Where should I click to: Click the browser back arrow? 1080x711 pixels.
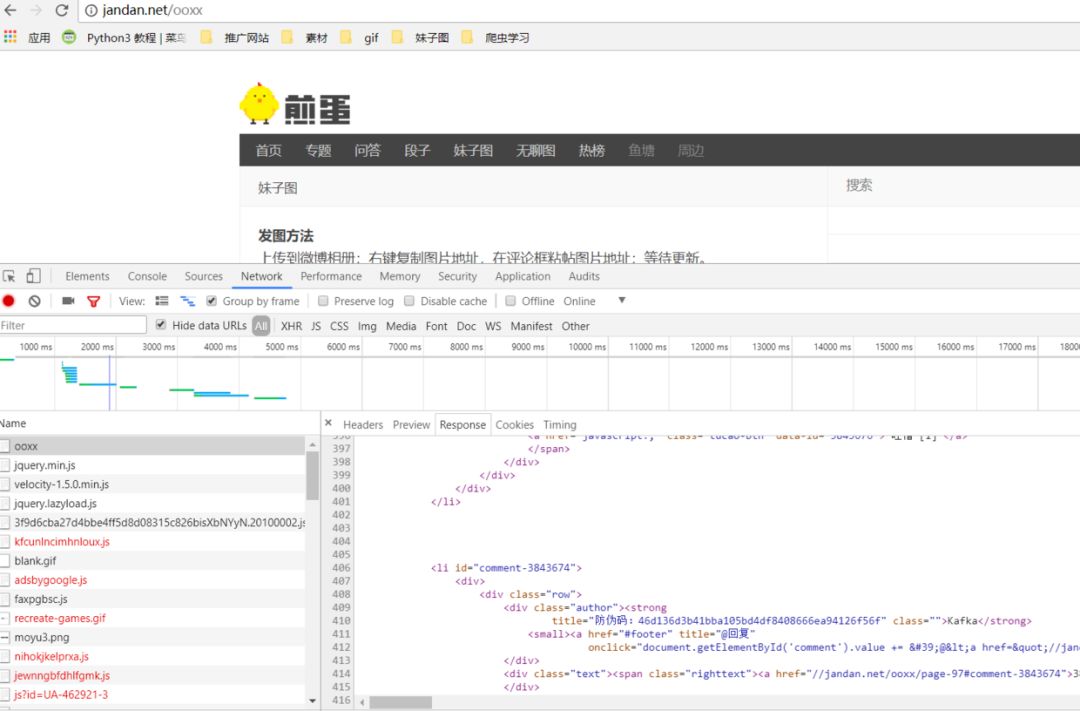pos(10,10)
